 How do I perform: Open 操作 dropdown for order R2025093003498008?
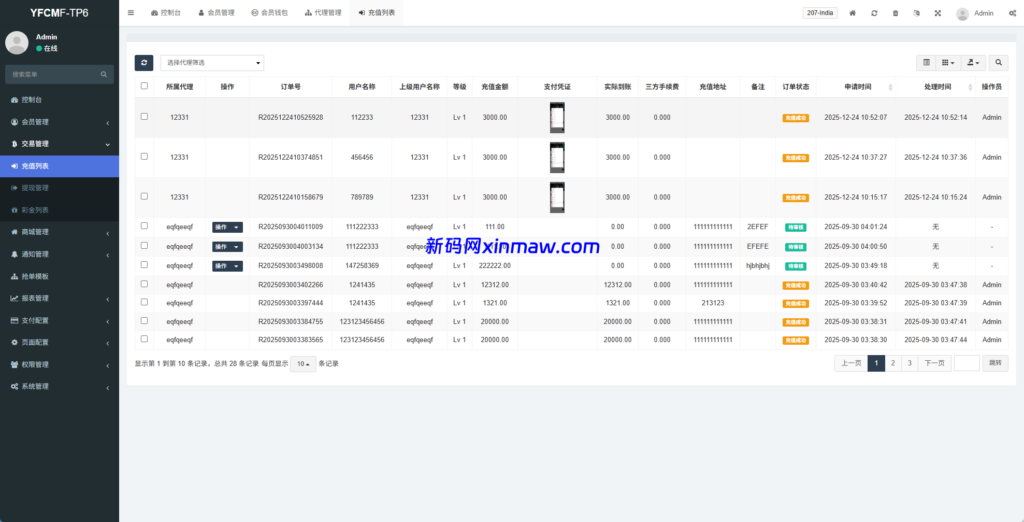click(227, 266)
